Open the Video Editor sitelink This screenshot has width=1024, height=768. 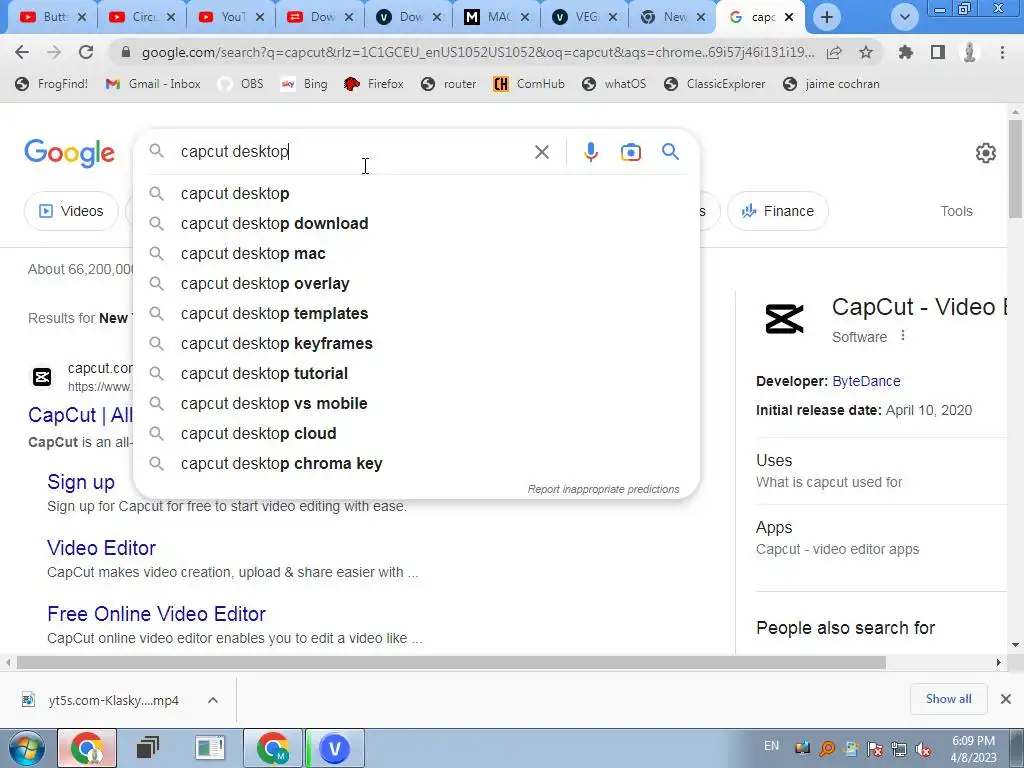tap(101, 548)
